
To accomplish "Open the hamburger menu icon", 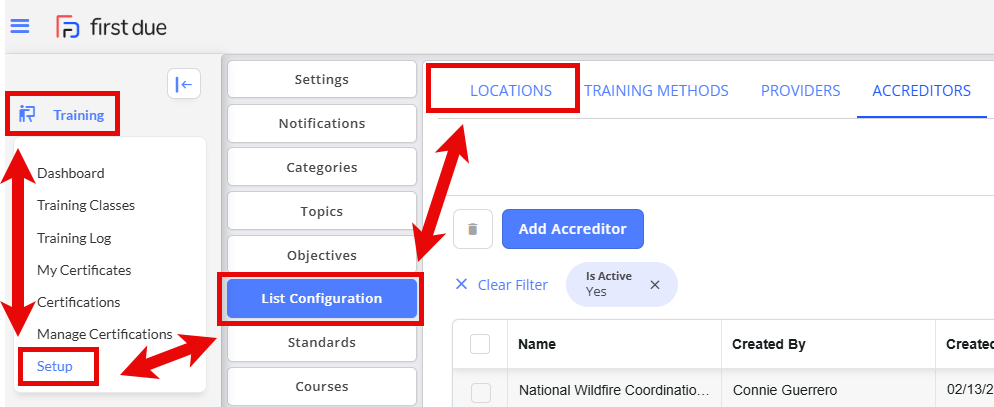I will pyautogui.click(x=20, y=27).
